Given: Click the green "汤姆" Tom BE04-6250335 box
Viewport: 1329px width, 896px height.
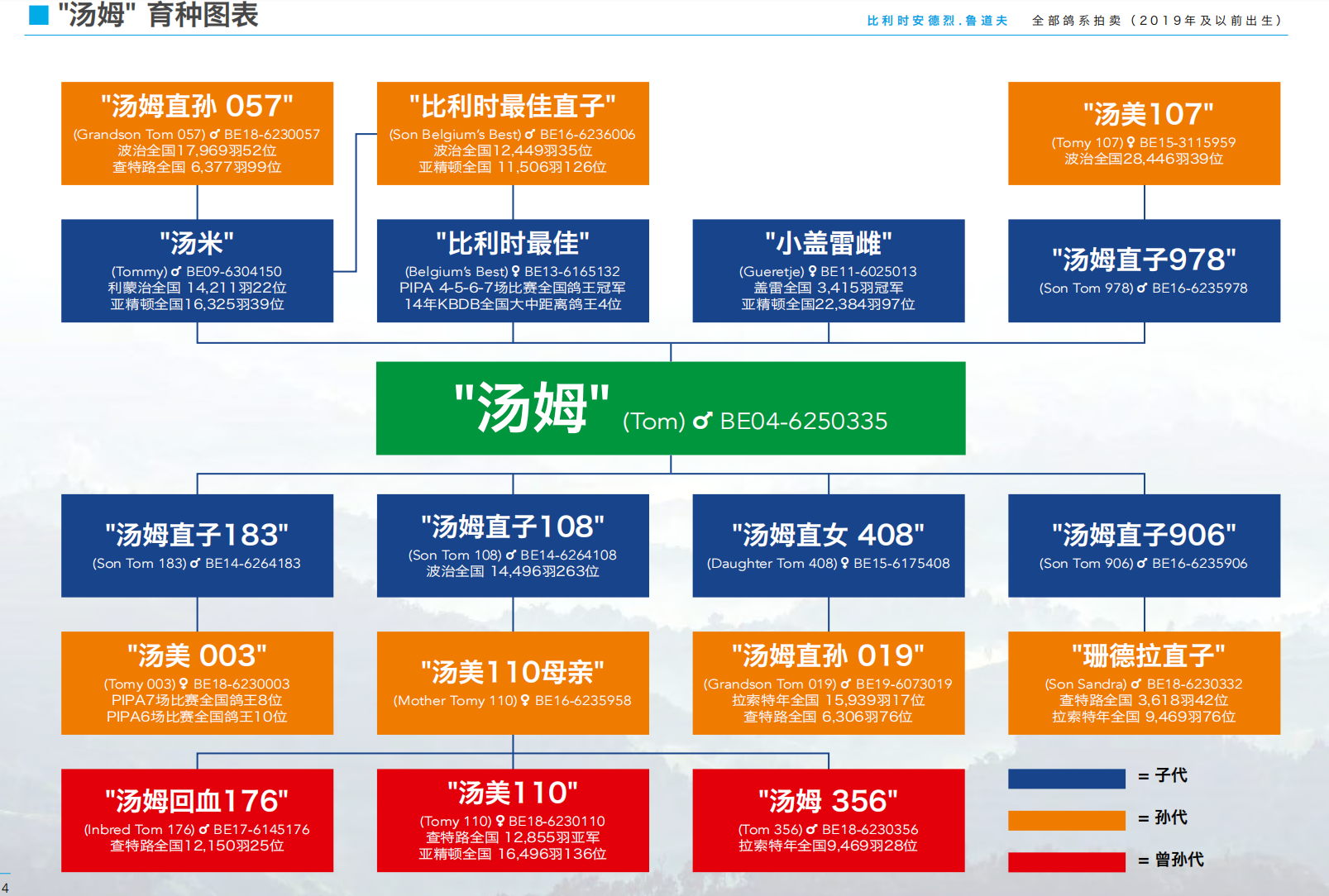Looking at the screenshot, I should point(671,408).
